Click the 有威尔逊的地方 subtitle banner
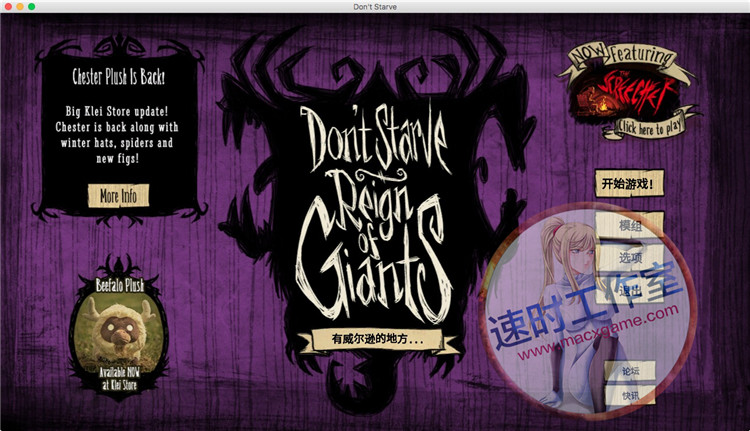Viewport: 750px width, 431px height. 377,339
